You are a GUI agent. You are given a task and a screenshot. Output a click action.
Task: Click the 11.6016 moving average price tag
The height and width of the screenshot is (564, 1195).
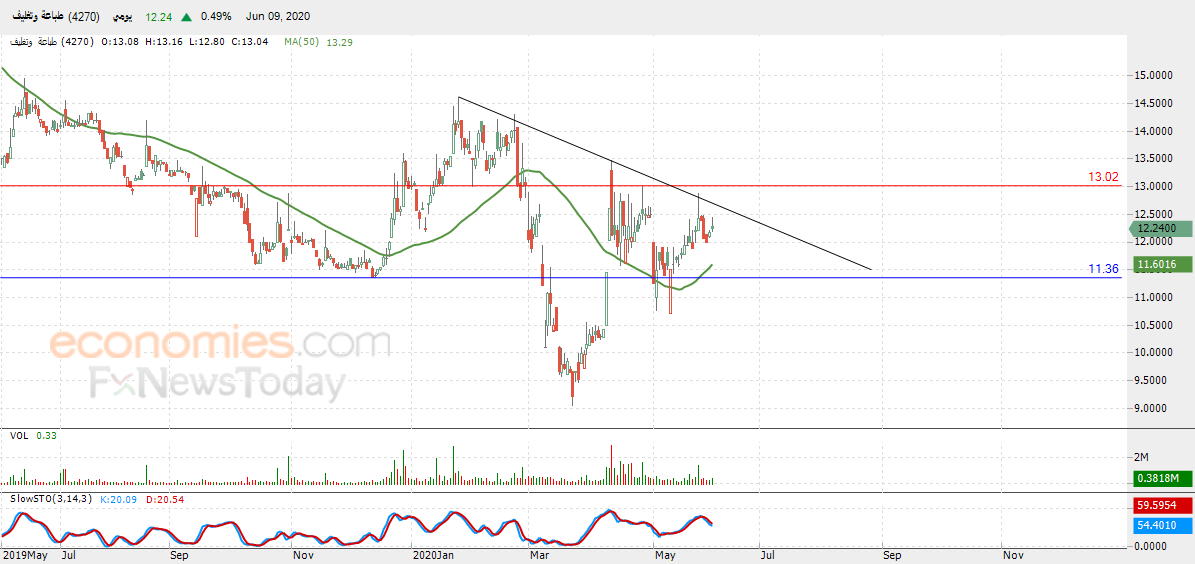[x=1159, y=265]
